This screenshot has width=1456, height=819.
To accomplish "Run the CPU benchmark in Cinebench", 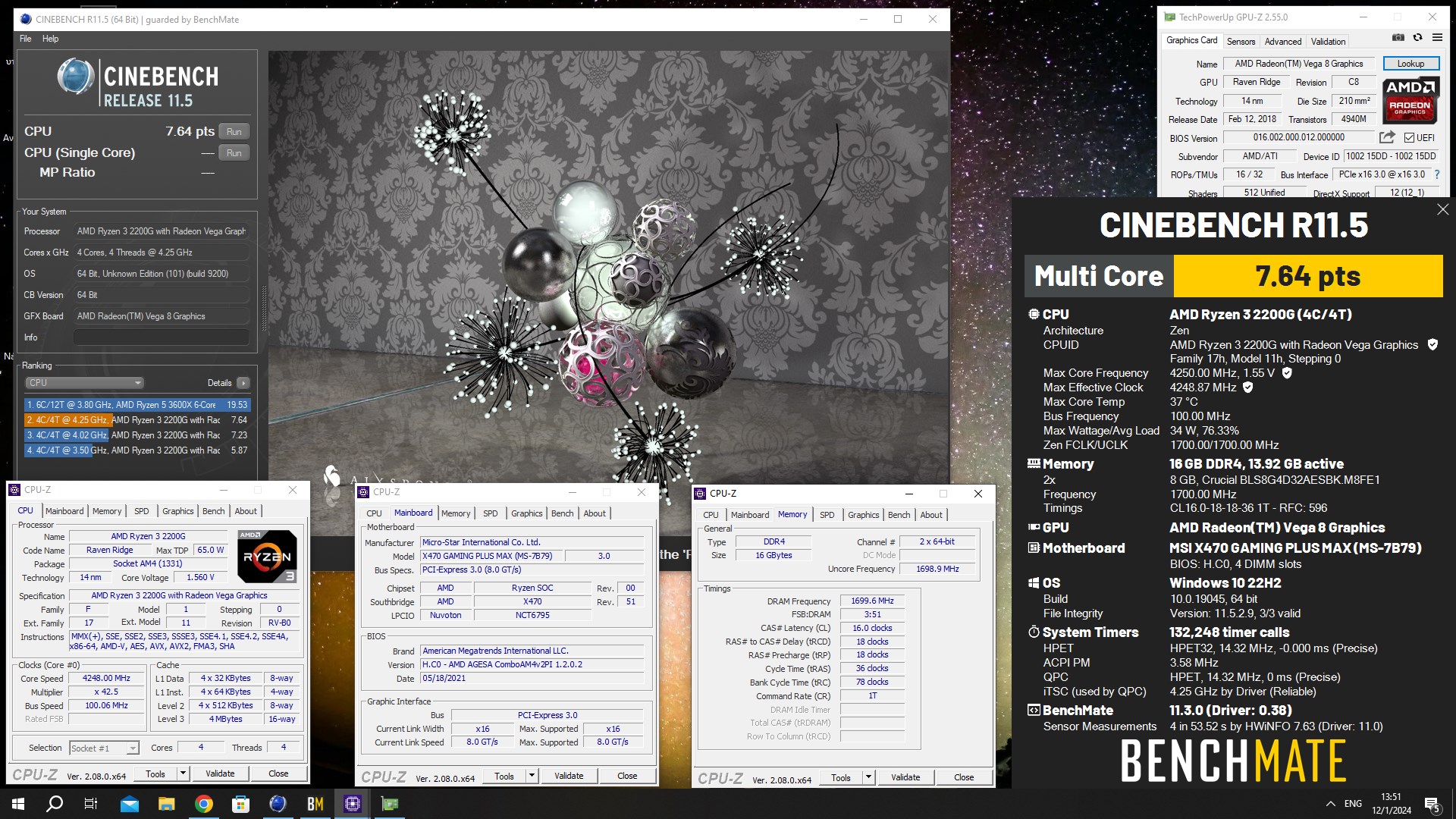I will click(x=234, y=132).
